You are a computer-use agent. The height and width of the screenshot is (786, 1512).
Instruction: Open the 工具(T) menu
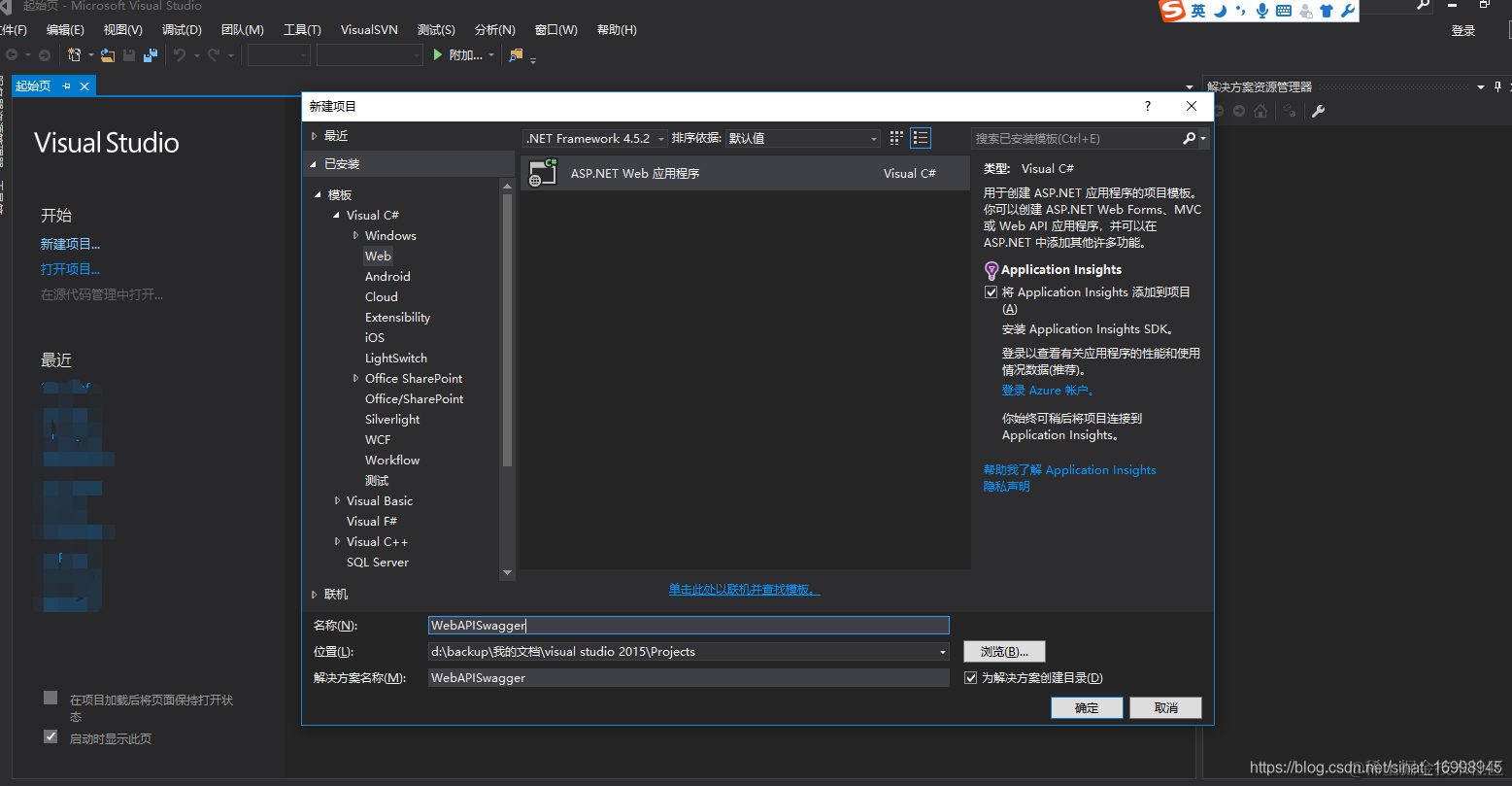coord(302,30)
